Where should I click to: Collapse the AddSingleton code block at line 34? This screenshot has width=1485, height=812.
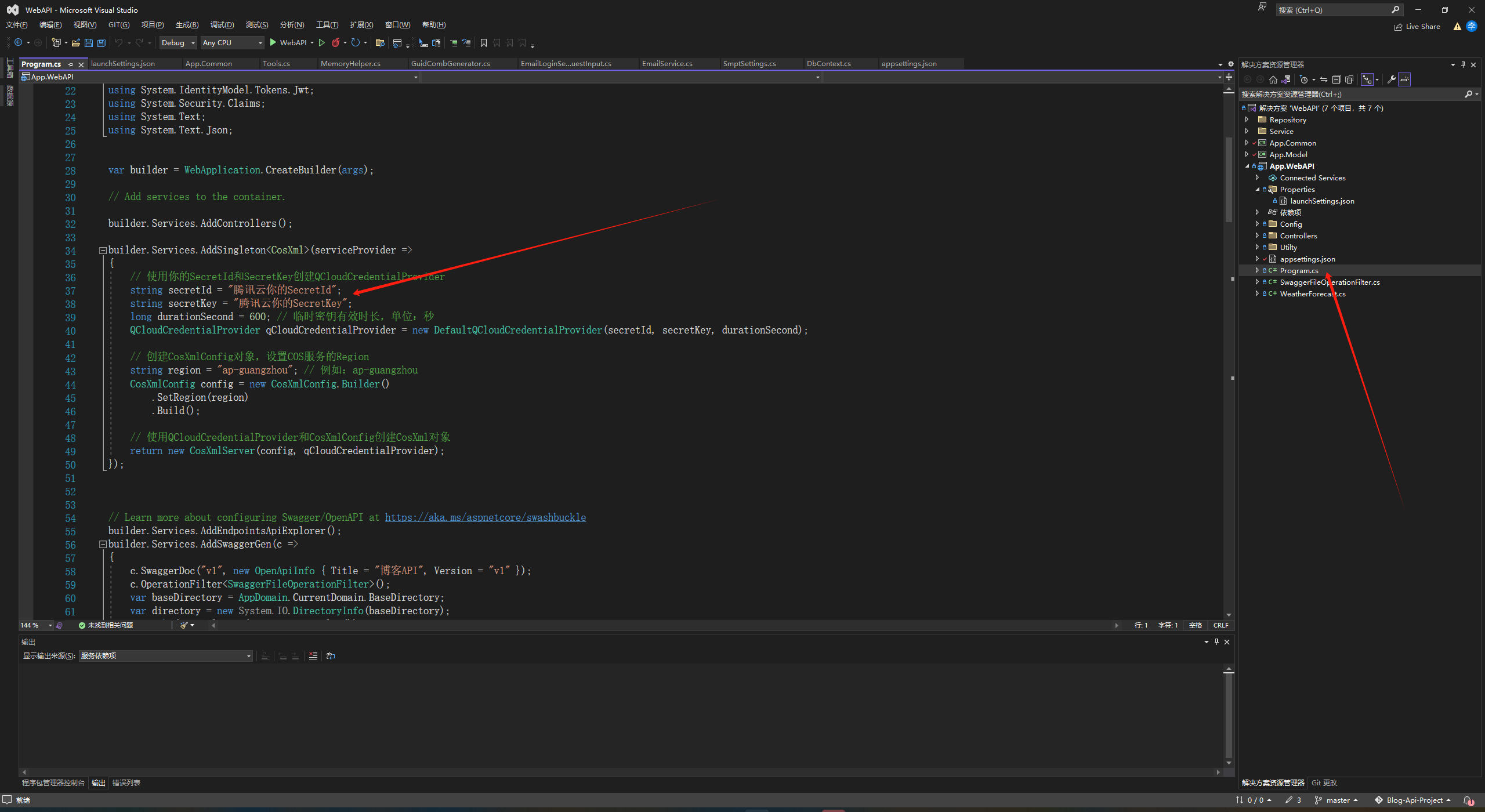tap(103, 251)
